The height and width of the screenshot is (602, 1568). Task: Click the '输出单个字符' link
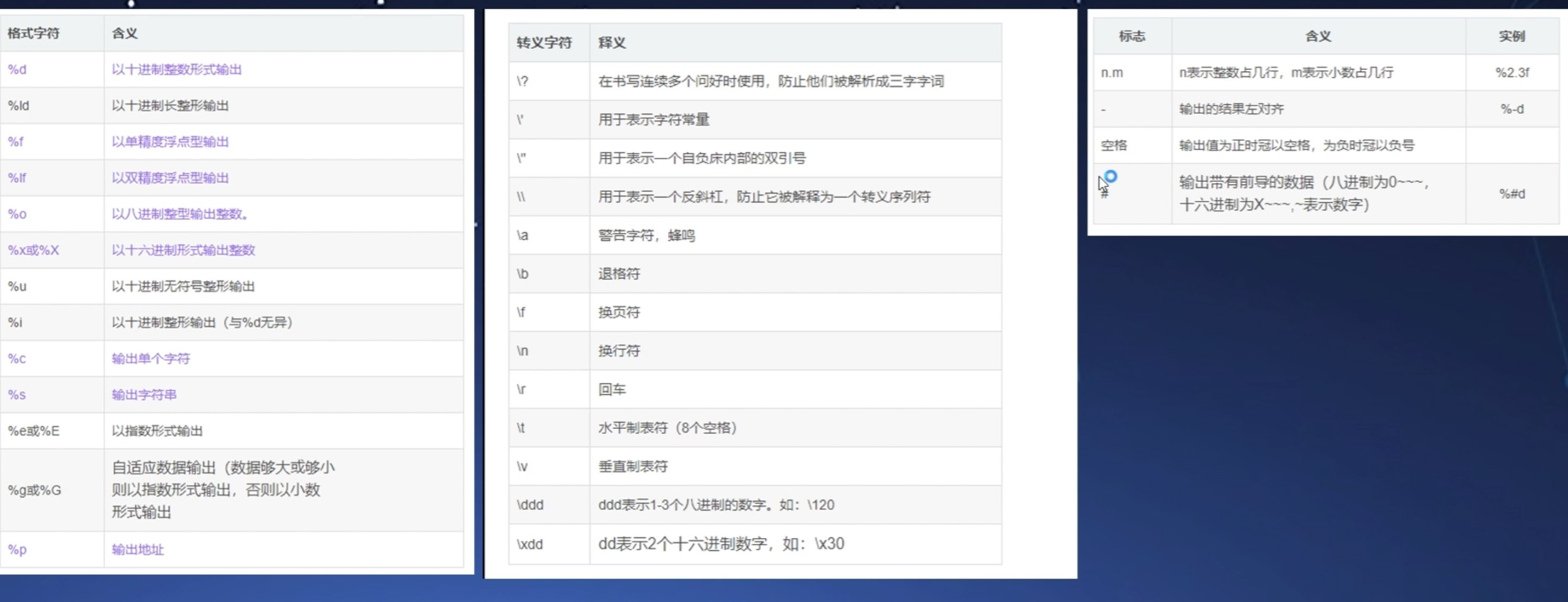pyautogui.click(x=151, y=358)
